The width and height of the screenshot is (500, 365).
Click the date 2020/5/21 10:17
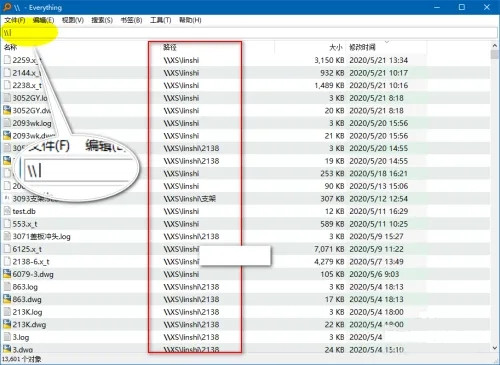pos(378,73)
